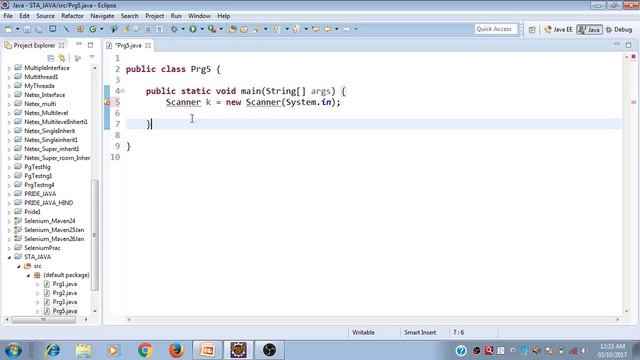Expand the Netex_Multilevel project
Viewport: 640px width, 360px height.
pyautogui.click(x=9, y=113)
